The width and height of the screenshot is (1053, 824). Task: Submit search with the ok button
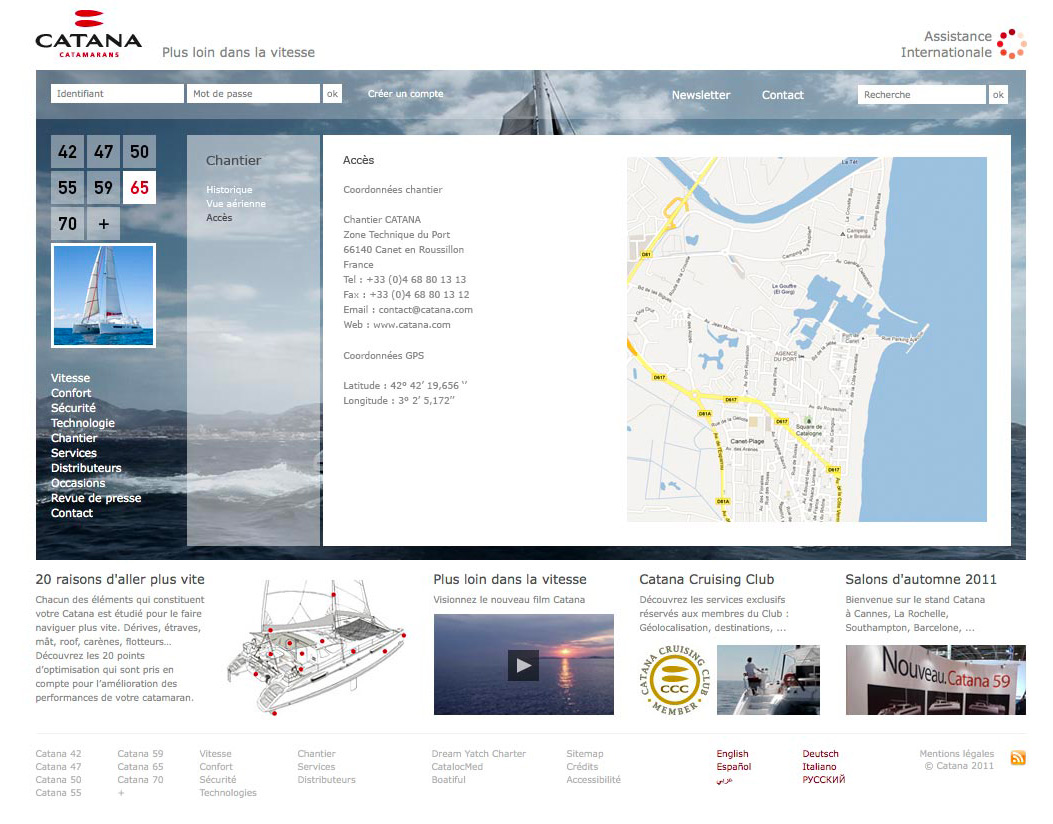(x=999, y=95)
